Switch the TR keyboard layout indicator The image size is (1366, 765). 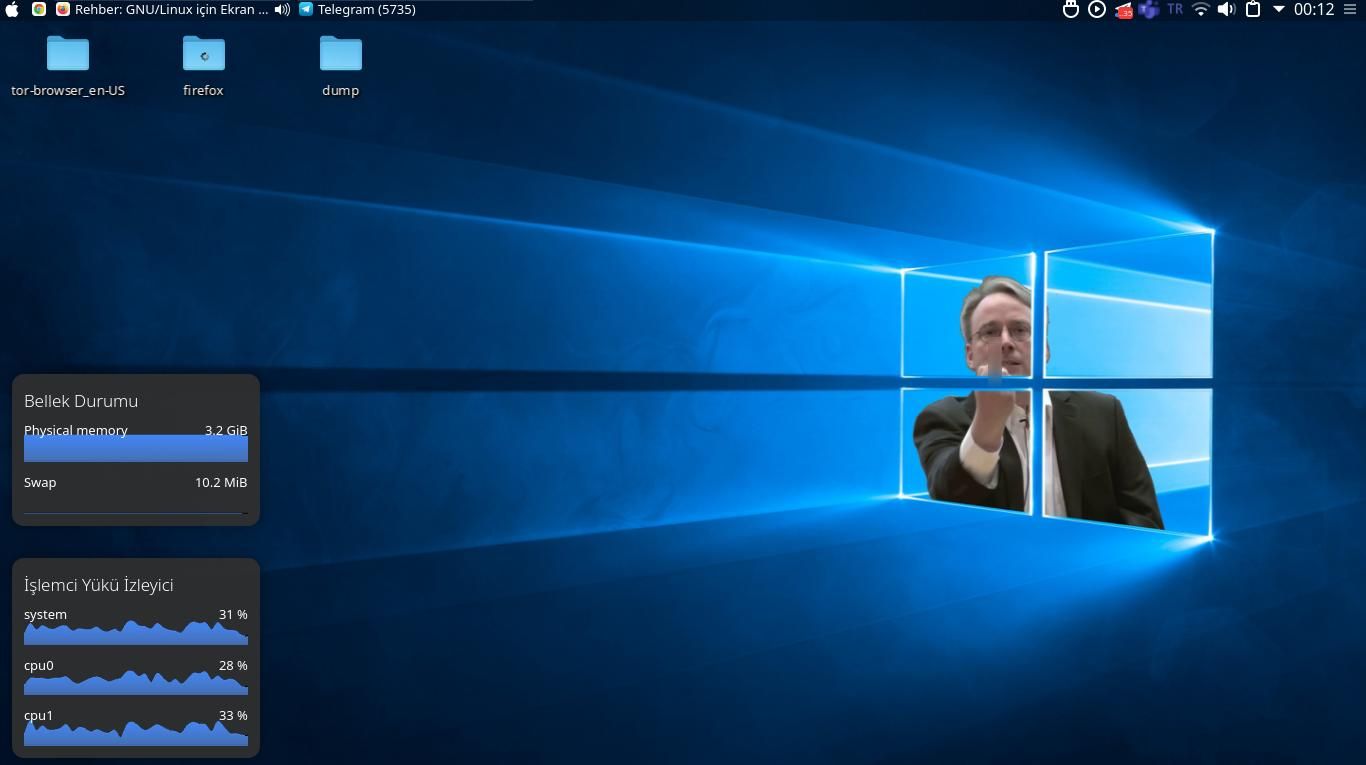(x=1175, y=9)
